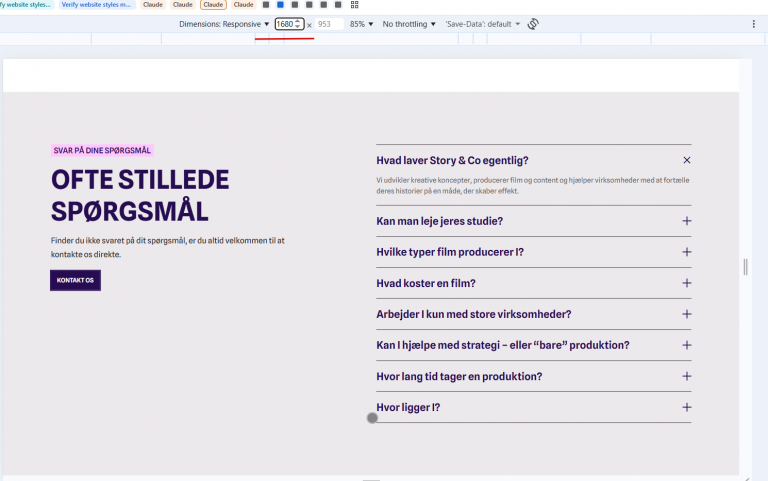The height and width of the screenshot is (481, 768).
Task: Click 'Hvor lang tid tager en produktion?' text
Action: pos(459,377)
